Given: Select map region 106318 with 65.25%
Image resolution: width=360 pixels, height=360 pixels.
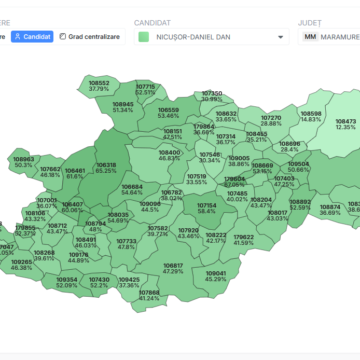Looking at the screenshot, I should 106,168.
